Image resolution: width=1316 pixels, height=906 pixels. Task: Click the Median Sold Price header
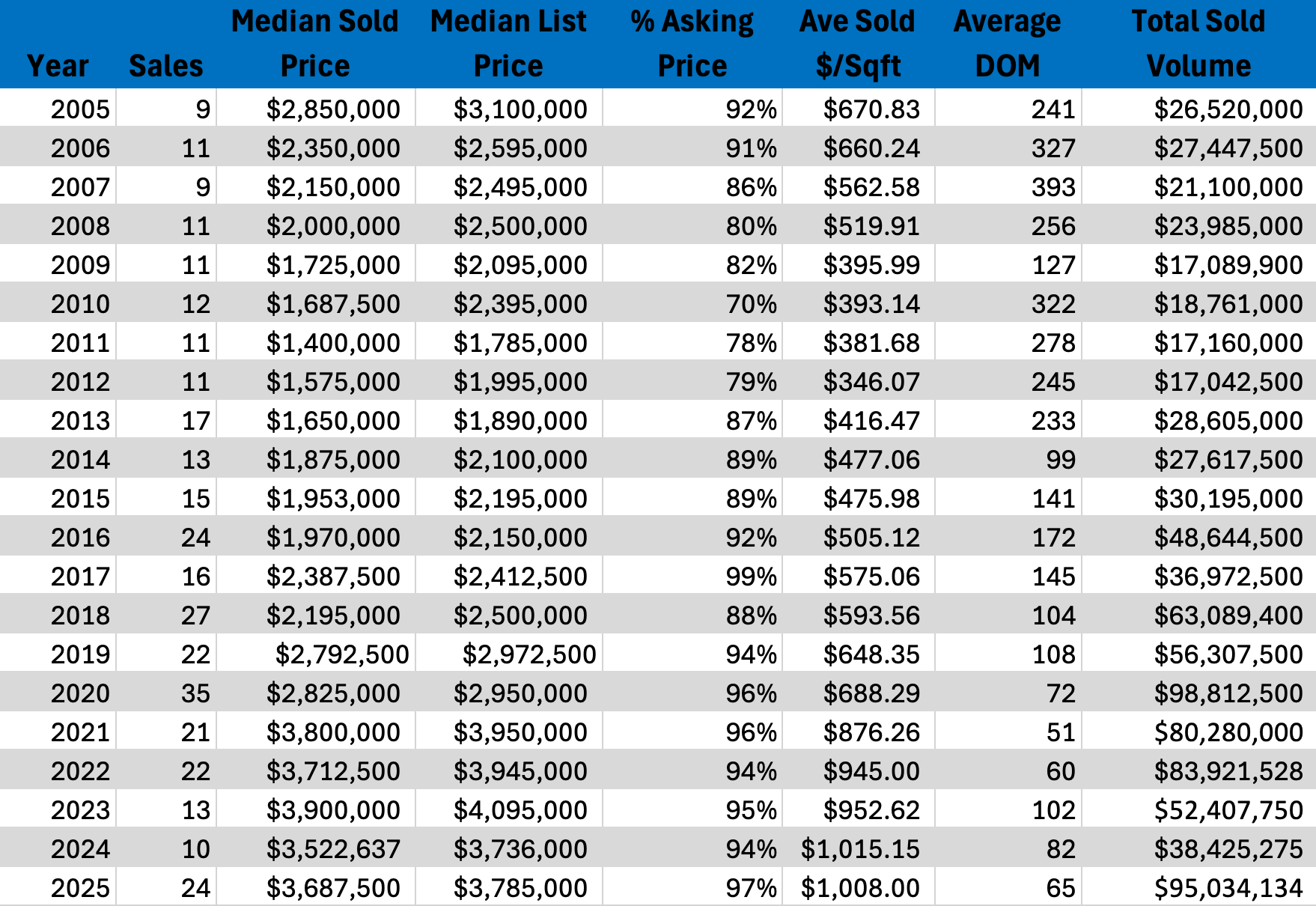pos(315,43)
